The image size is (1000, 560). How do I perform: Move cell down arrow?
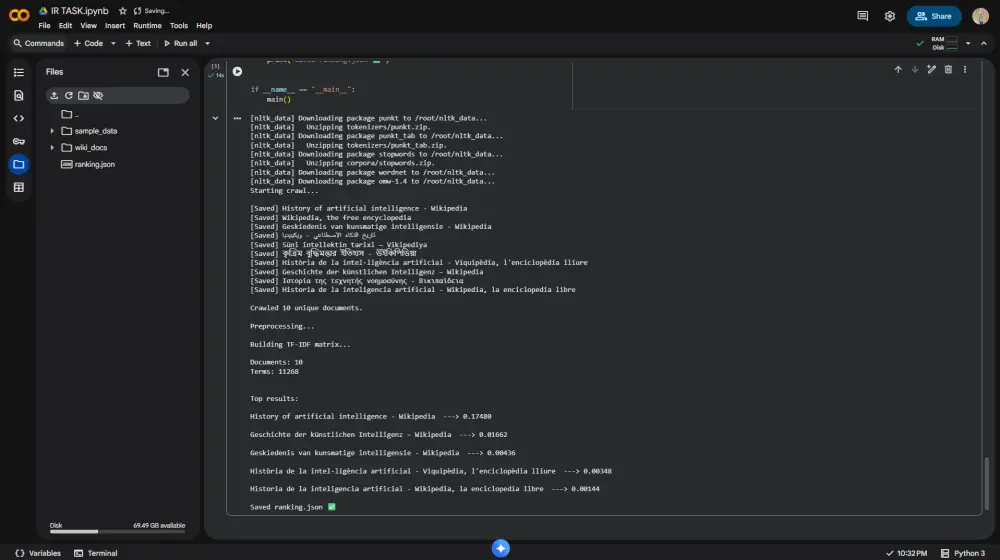tap(915, 70)
